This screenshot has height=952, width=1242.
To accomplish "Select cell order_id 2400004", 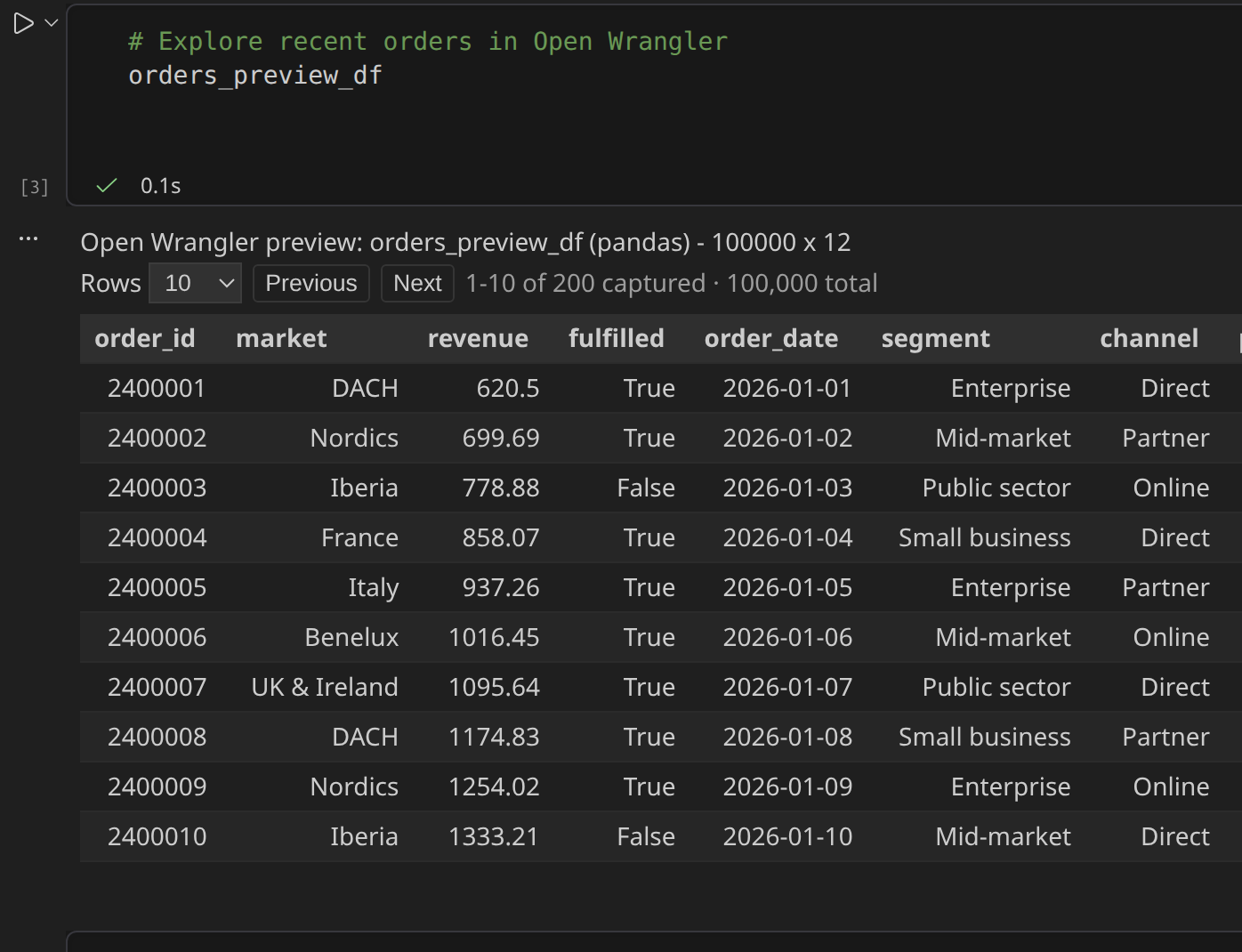I will [x=157, y=537].
